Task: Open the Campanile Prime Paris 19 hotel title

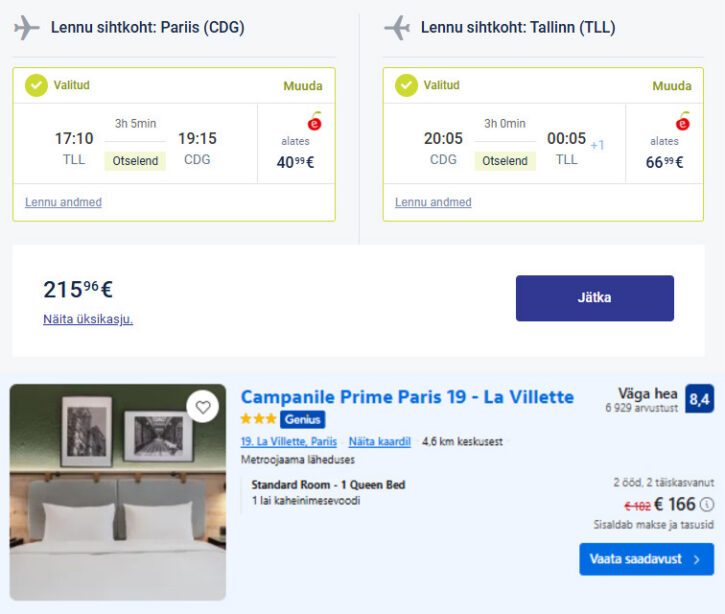Action: (x=407, y=397)
